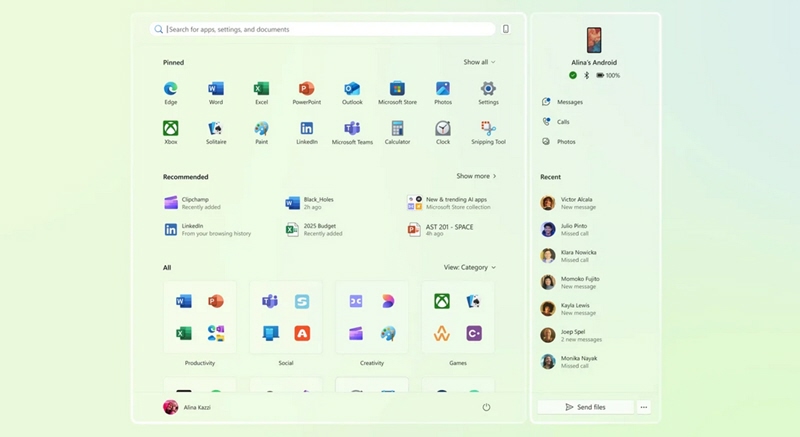Image resolution: width=800 pixels, height=437 pixels.
Task: Launch PowerPoint from pinned apps
Action: tap(307, 93)
